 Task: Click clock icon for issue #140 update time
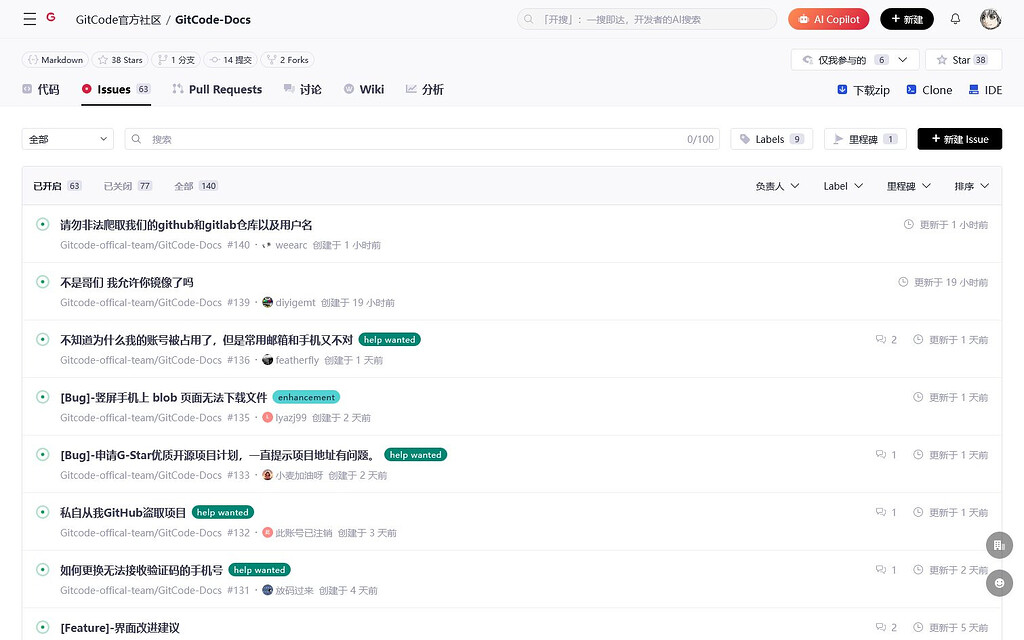pos(908,225)
